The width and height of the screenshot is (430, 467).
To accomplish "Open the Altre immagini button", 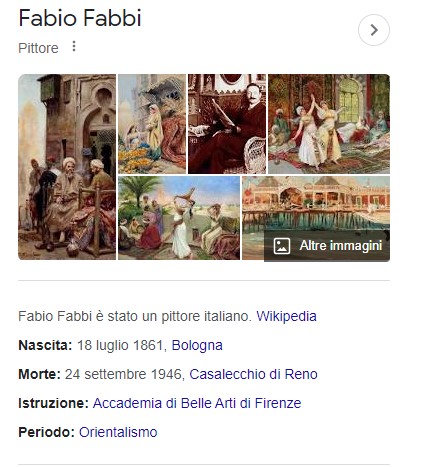I will [327, 246].
